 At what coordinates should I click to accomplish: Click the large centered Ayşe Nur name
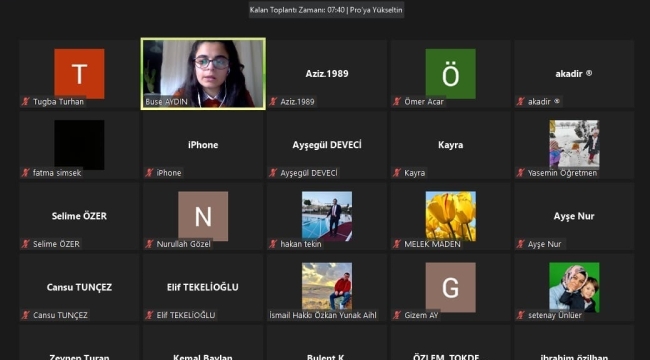tap(574, 216)
